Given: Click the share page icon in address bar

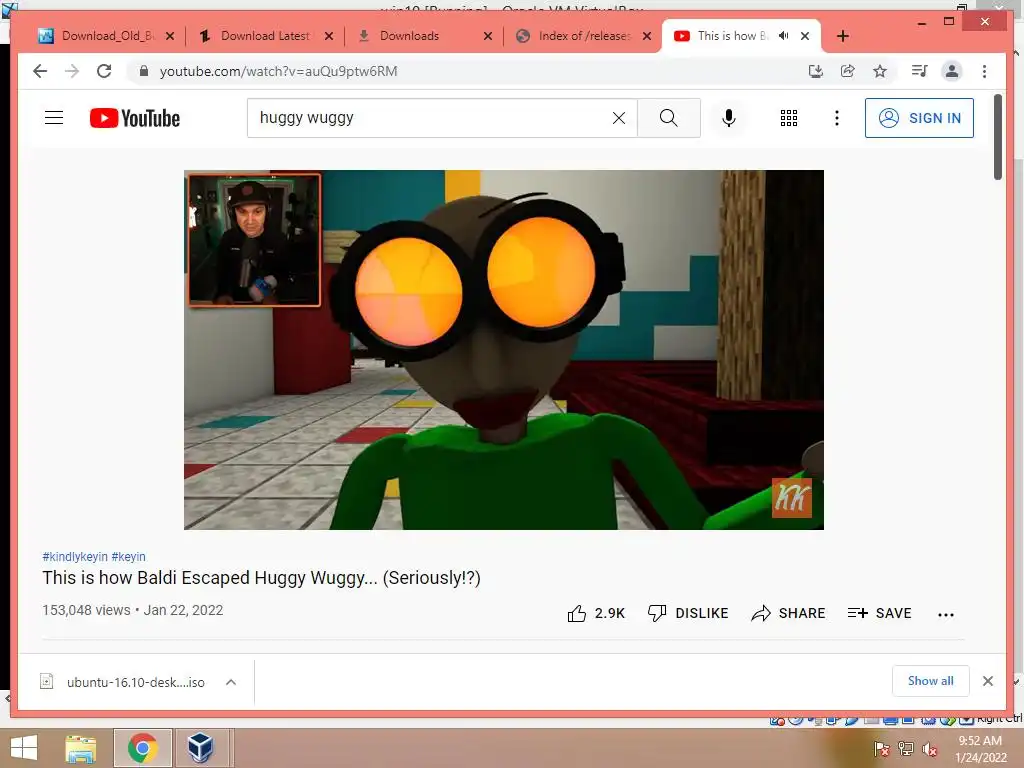Looking at the screenshot, I should click(x=848, y=71).
